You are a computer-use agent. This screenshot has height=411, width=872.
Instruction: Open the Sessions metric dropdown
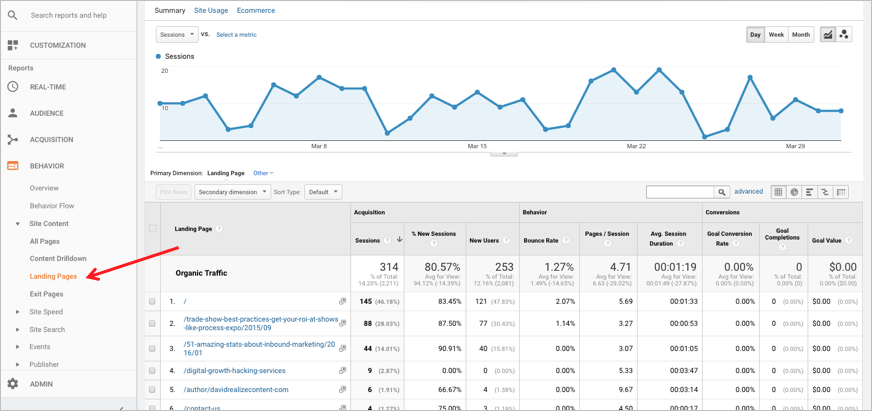pyautogui.click(x=177, y=34)
